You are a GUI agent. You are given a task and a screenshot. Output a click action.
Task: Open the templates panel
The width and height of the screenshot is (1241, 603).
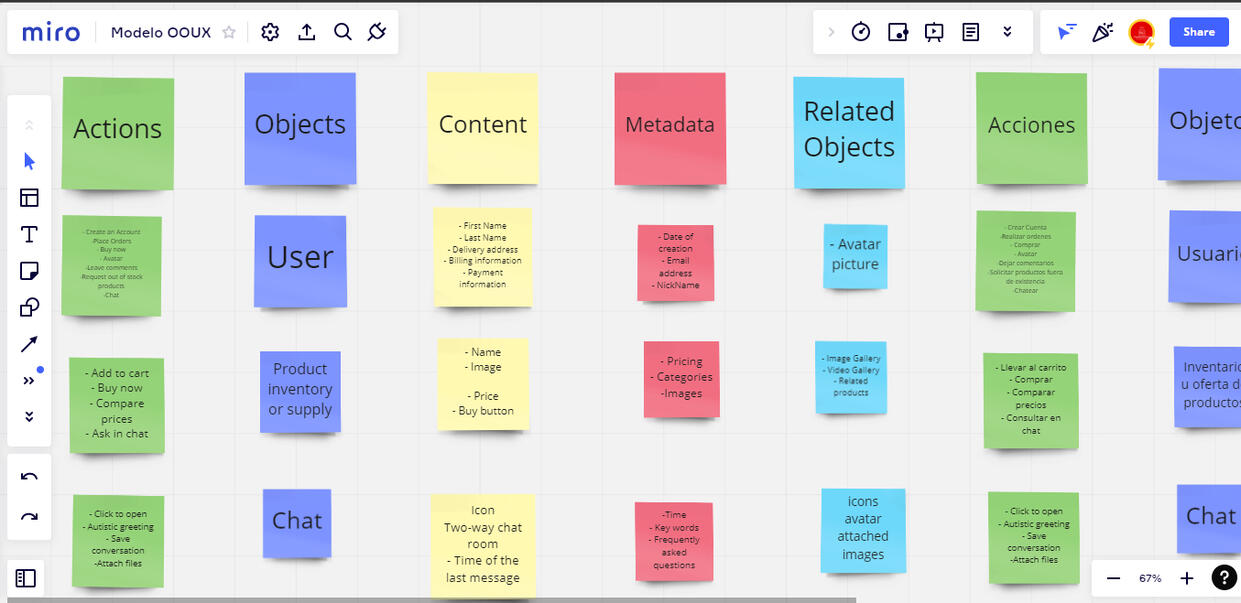pyautogui.click(x=29, y=197)
